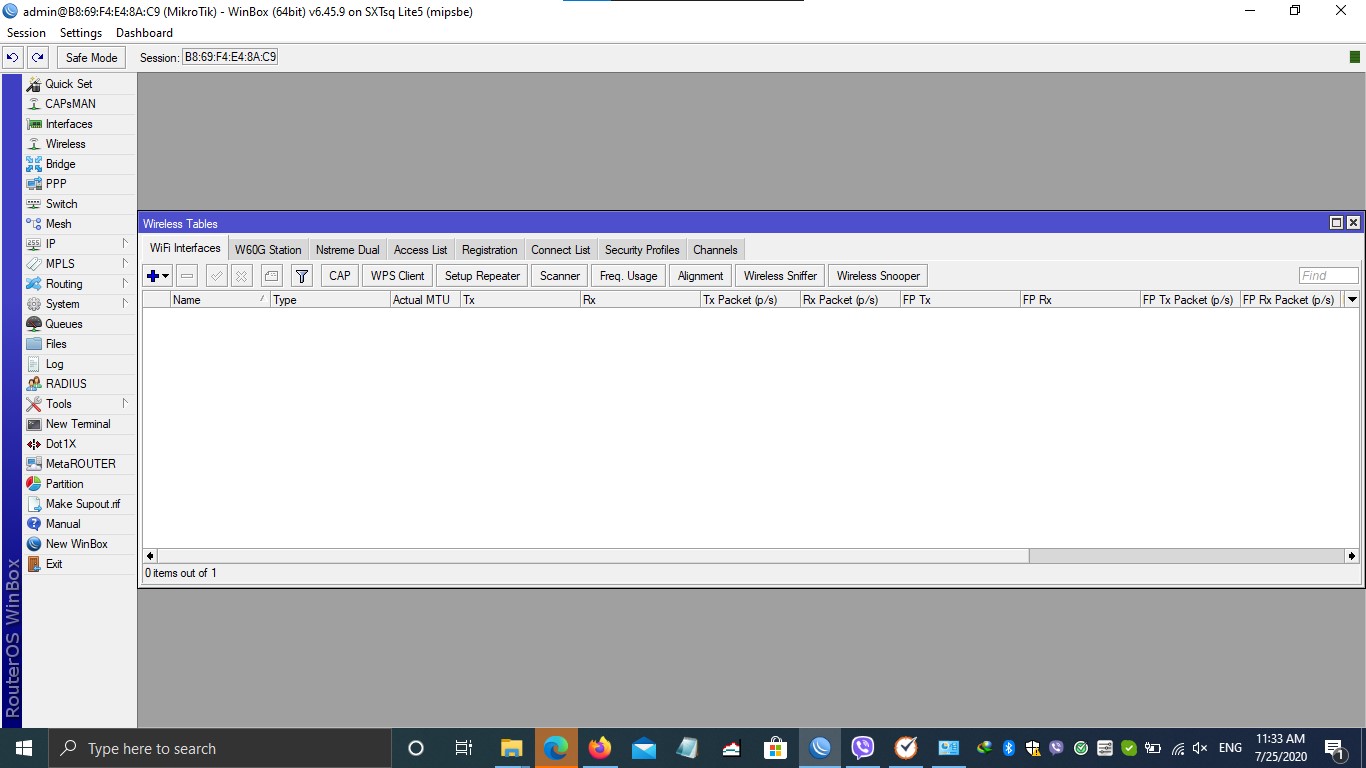Click Make Supout.rif

pos(80,504)
